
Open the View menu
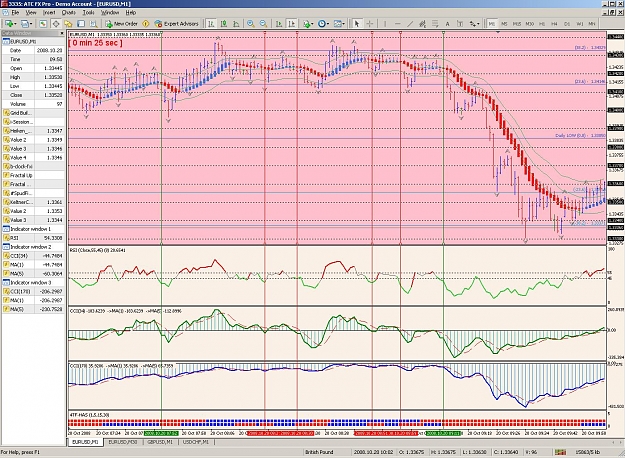[31, 13]
